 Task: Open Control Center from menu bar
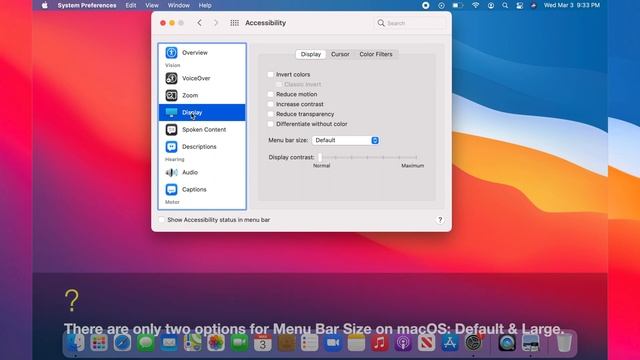pyautogui.click(x=519, y=5)
